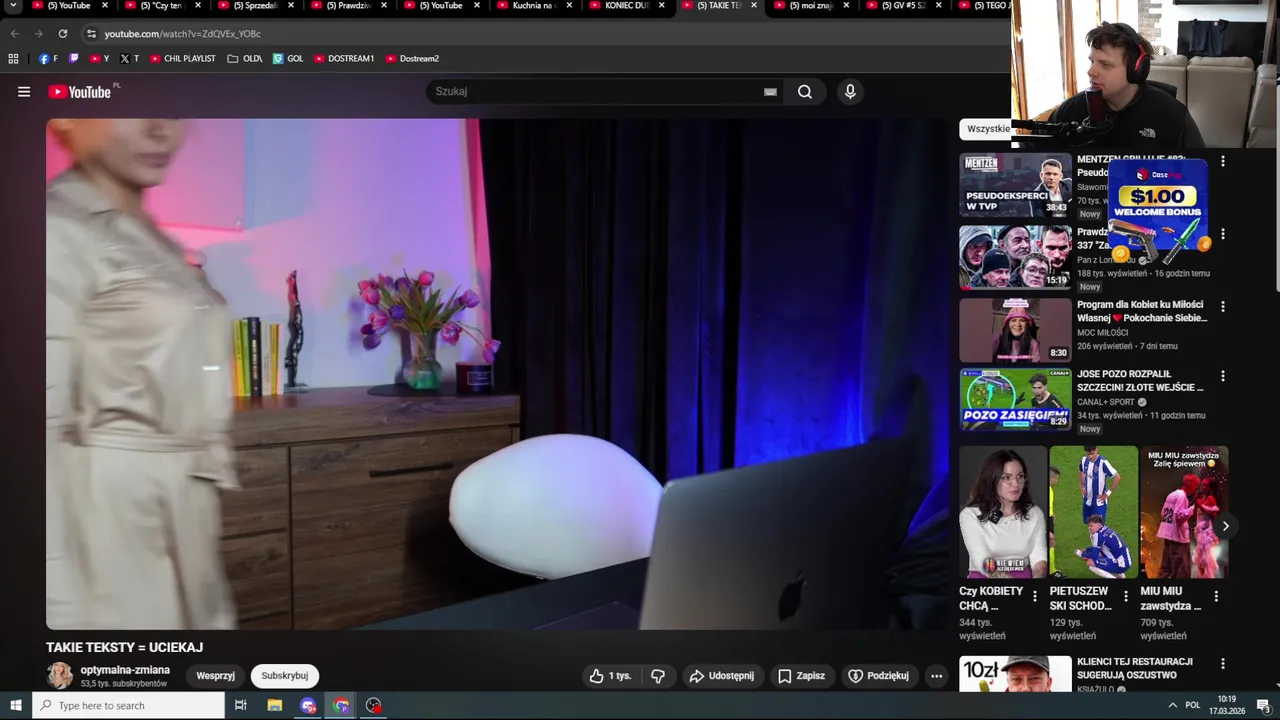Open the CANAL+ SPORT channel link
The image size is (1280, 720).
pyautogui.click(x=1106, y=402)
